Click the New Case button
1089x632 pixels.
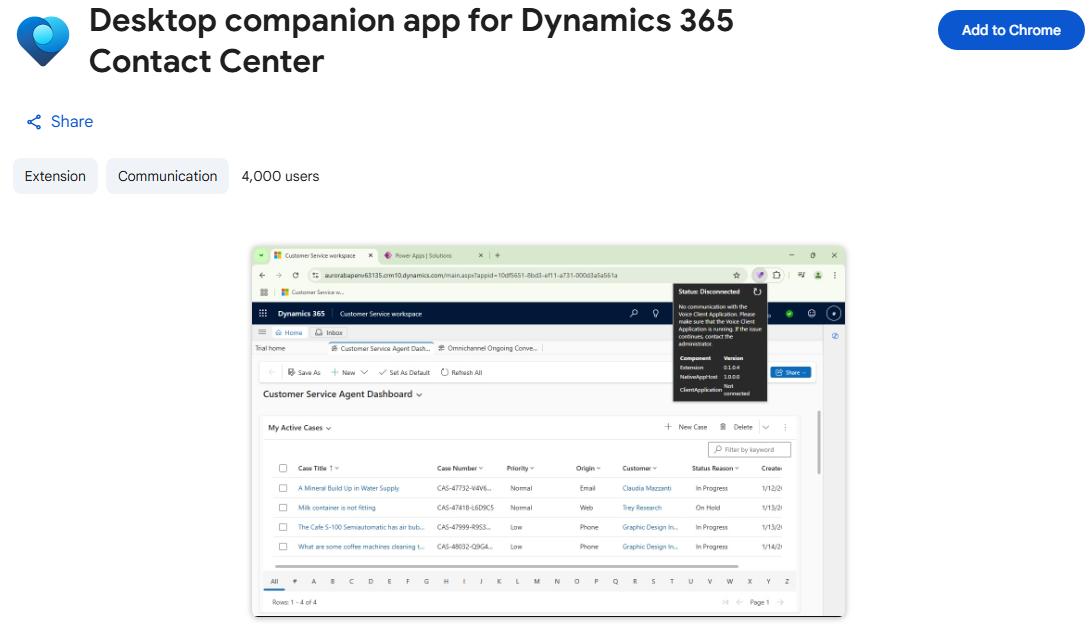point(685,427)
